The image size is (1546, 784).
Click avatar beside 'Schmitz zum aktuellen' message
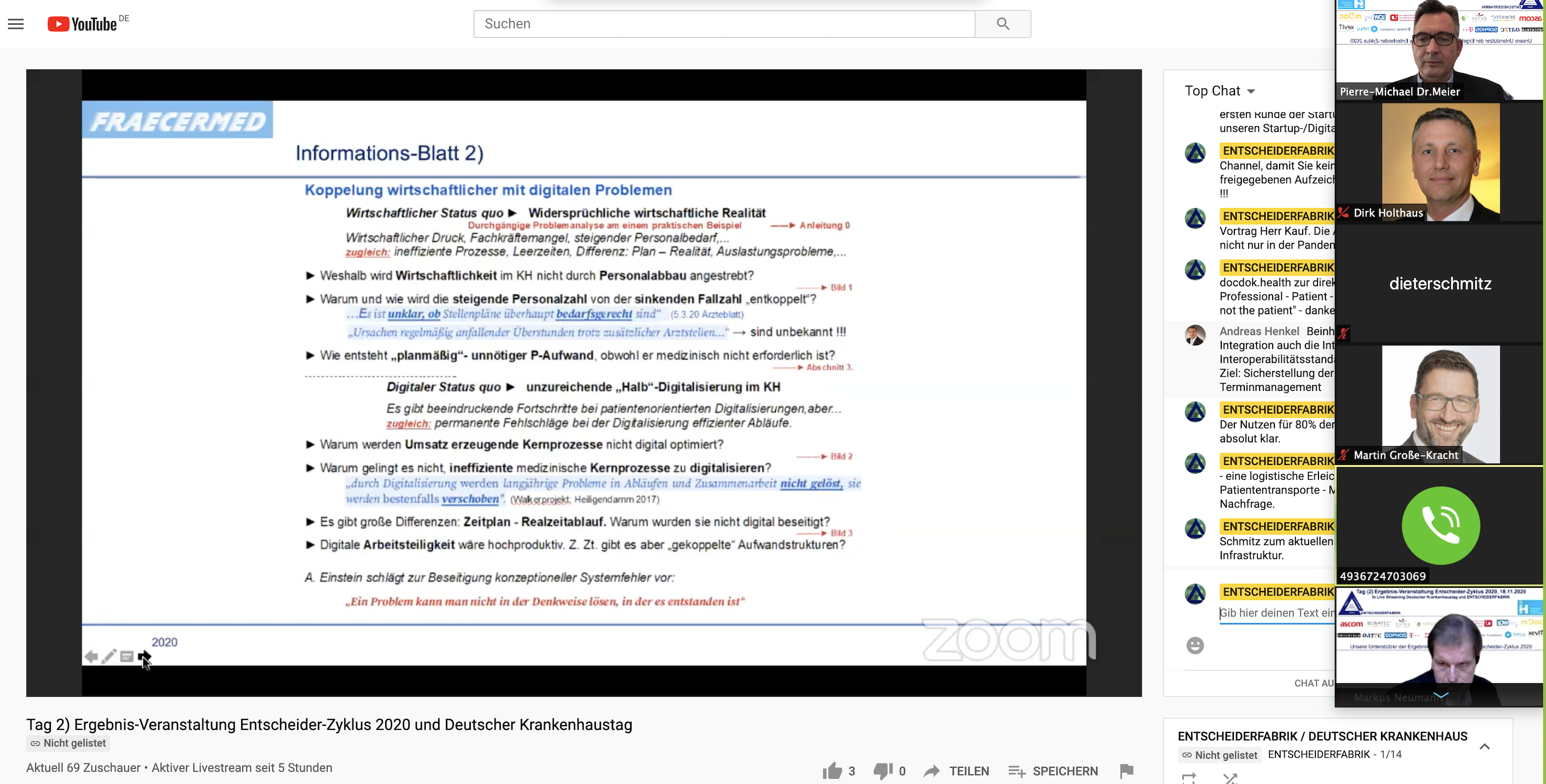point(1195,529)
